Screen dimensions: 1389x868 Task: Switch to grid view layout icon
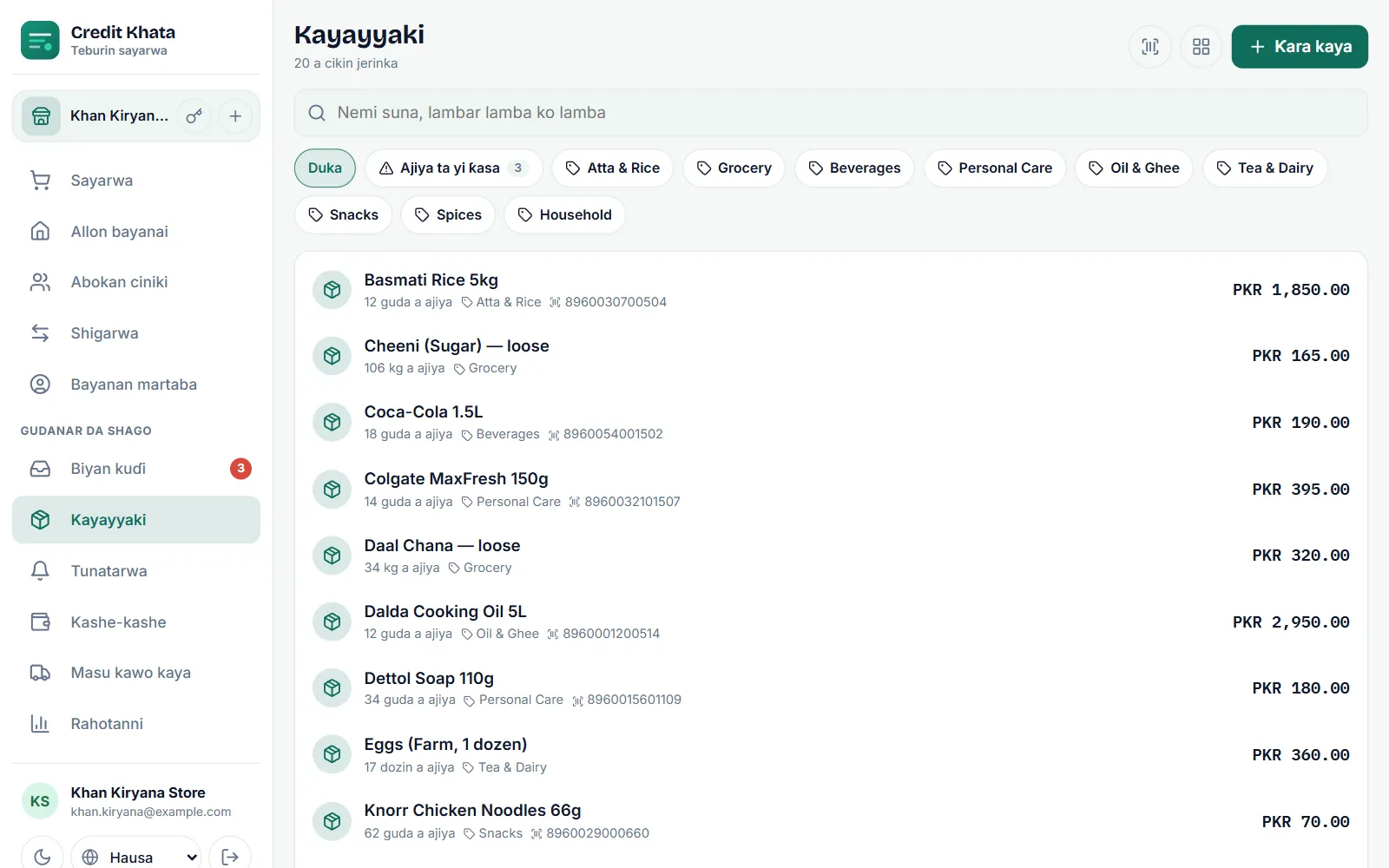click(1201, 47)
